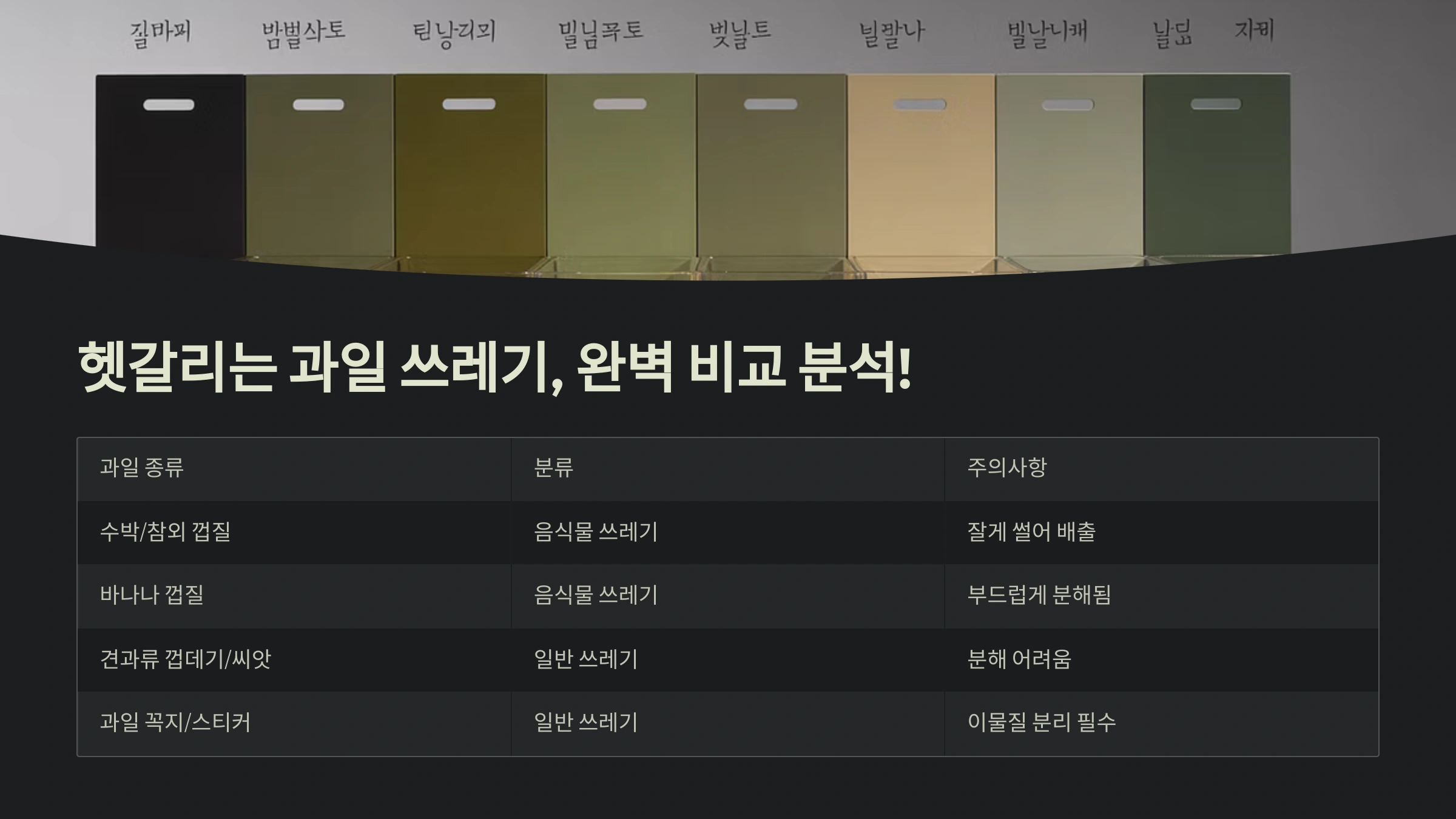Click the handle slot on black bin

(x=169, y=105)
